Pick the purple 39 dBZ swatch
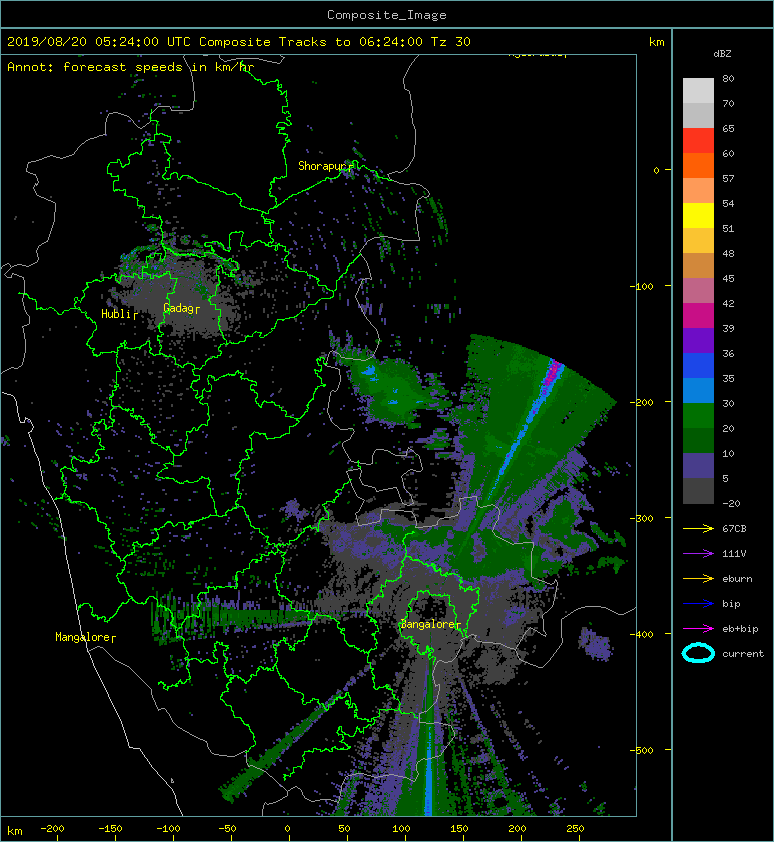The height and width of the screenshot is (842, 774). tap(698, 340)
